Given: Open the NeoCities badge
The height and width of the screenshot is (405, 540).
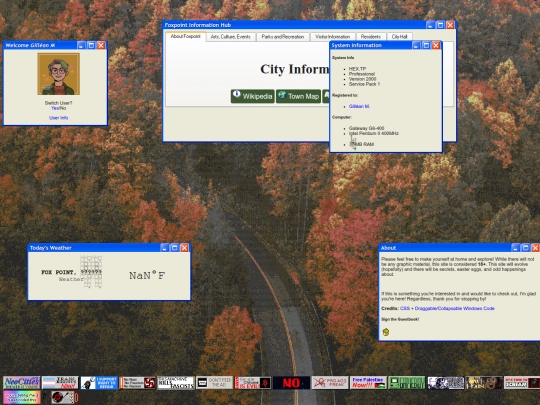Looking at the screenshot, I should [22, 383].
